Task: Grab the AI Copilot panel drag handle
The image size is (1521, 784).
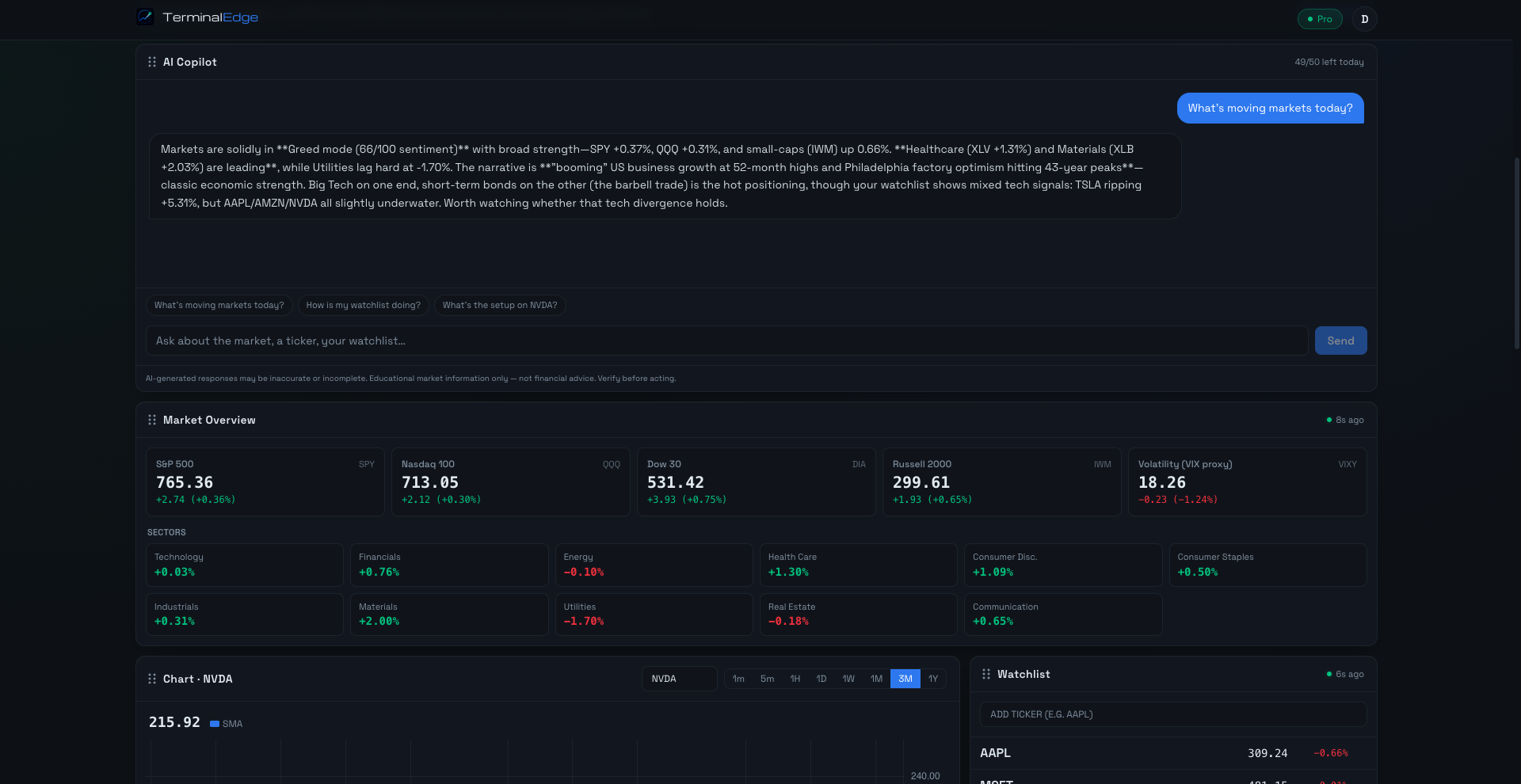Action: click(x=152, y=62)
